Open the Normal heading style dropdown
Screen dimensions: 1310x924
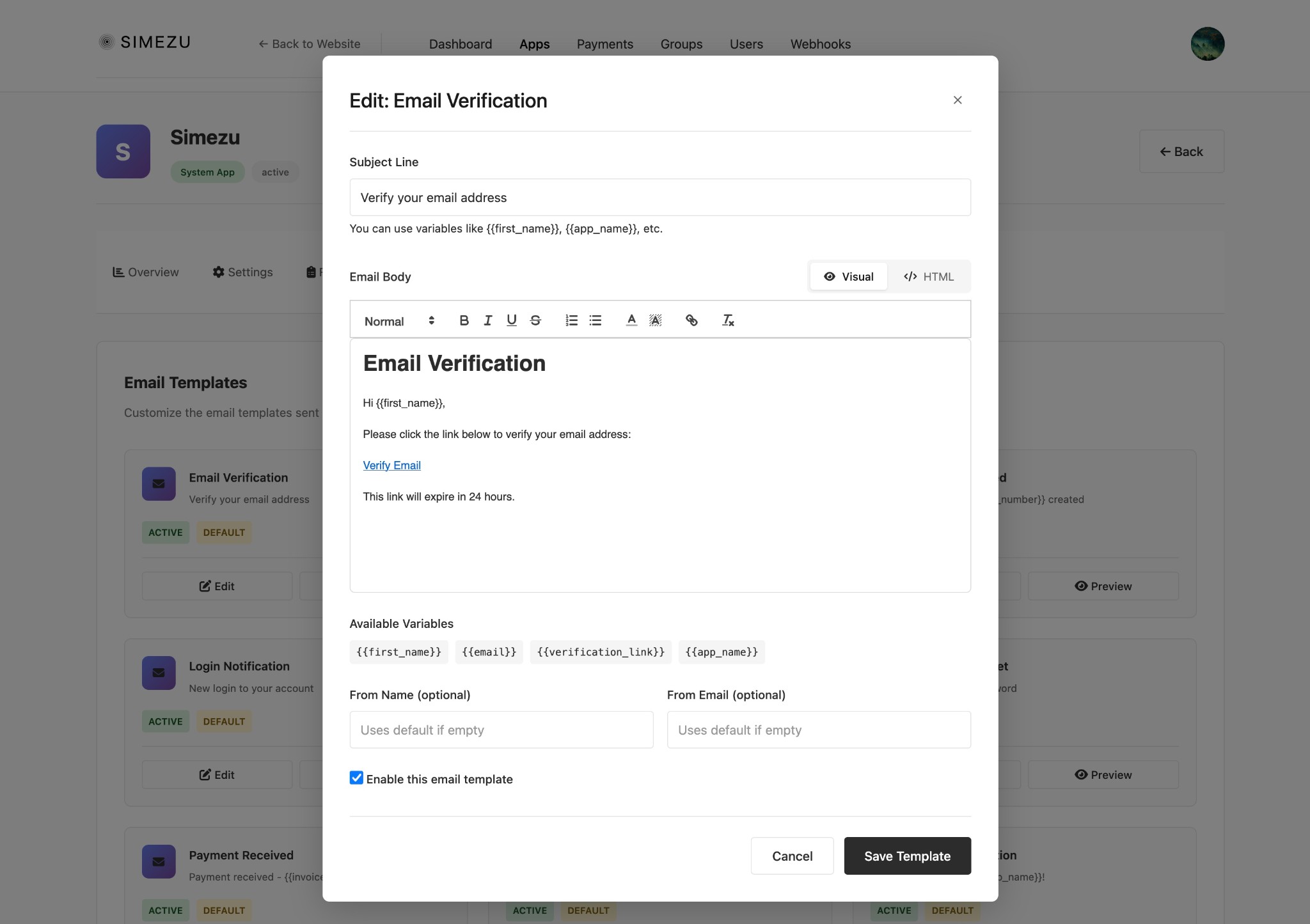(400, 321)
